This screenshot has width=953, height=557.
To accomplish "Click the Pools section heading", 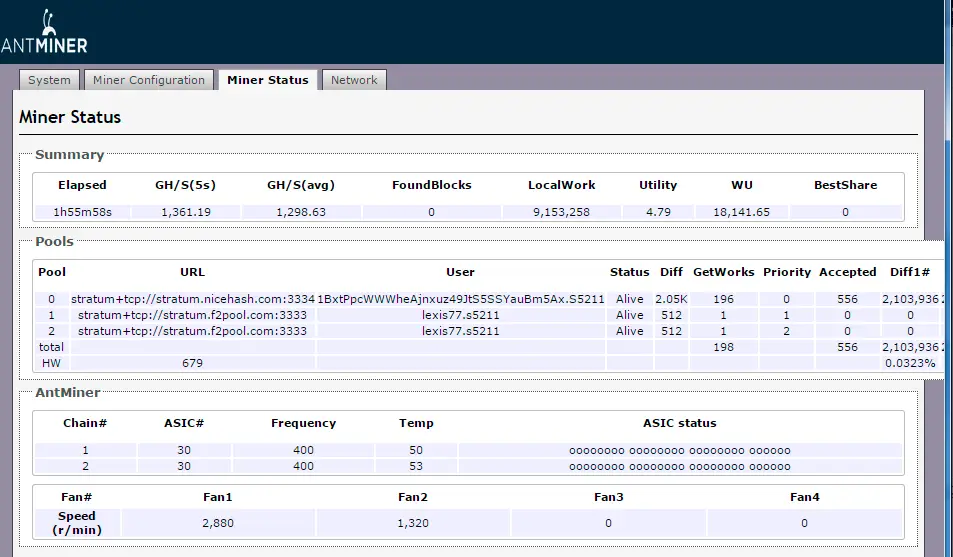I will (54, 241).
